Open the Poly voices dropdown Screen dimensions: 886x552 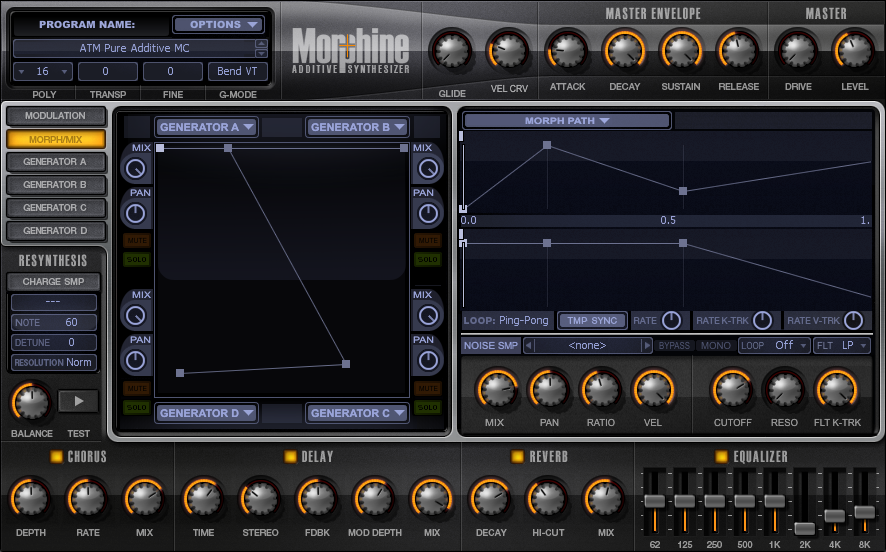coord(43,71)
